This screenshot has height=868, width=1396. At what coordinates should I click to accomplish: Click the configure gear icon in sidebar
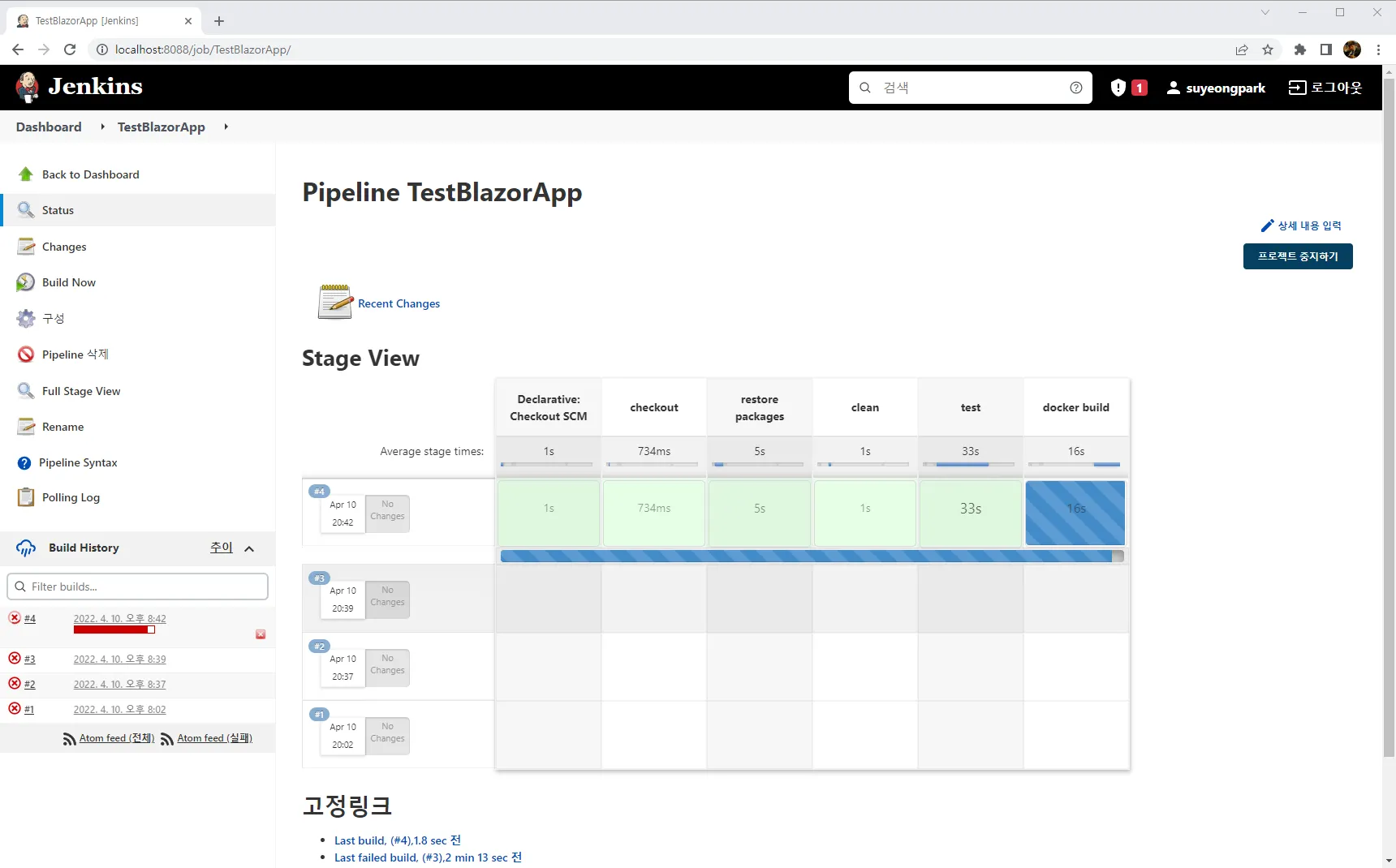pyautogui.click(x=26, y=318)
